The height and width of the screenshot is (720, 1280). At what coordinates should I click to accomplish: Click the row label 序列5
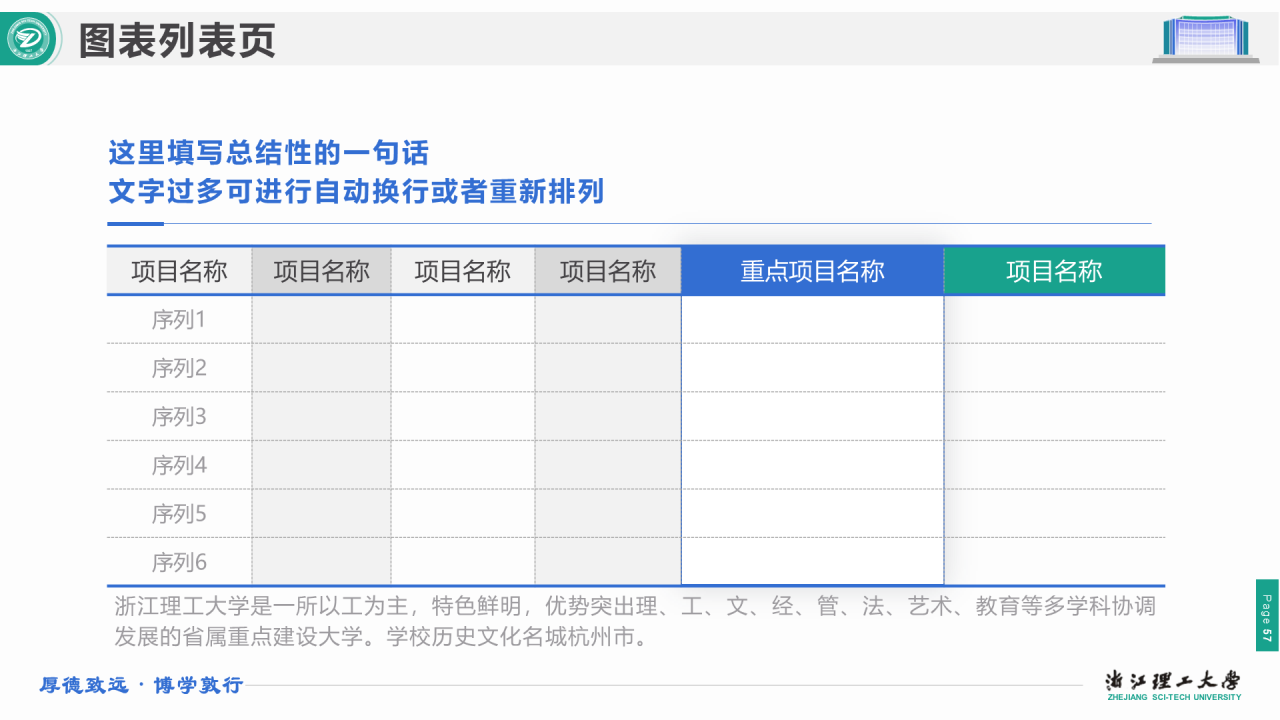[x=179, y=514]
